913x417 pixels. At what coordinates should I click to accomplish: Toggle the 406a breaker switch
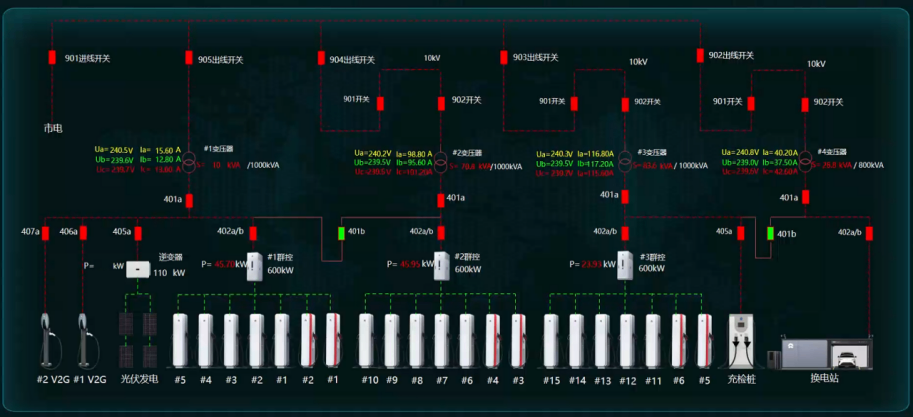click(x=83, y=233)
